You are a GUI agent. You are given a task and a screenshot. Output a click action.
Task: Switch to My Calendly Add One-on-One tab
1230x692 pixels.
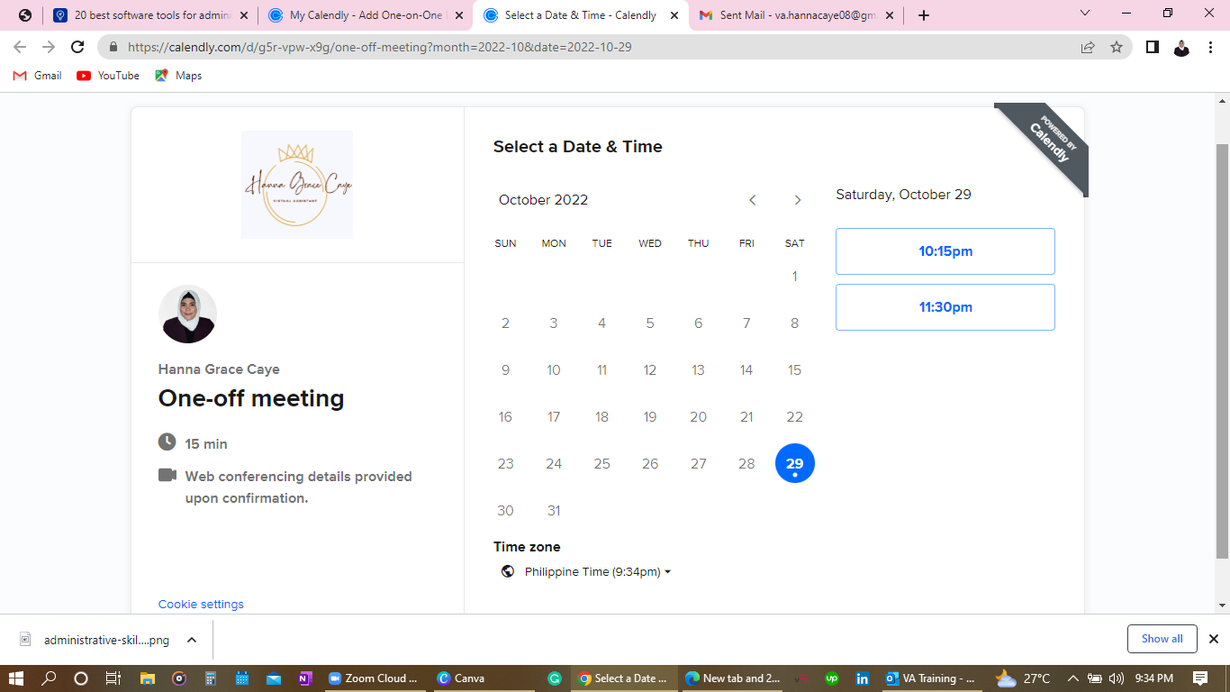(364, 15)
